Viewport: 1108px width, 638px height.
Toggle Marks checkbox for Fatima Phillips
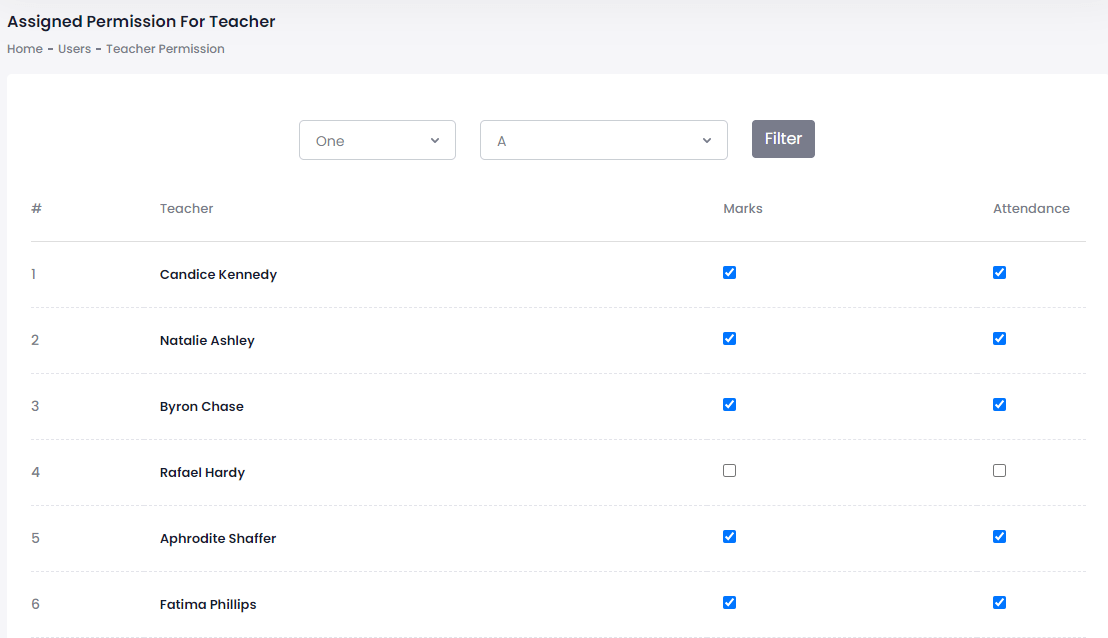(729, 603)
